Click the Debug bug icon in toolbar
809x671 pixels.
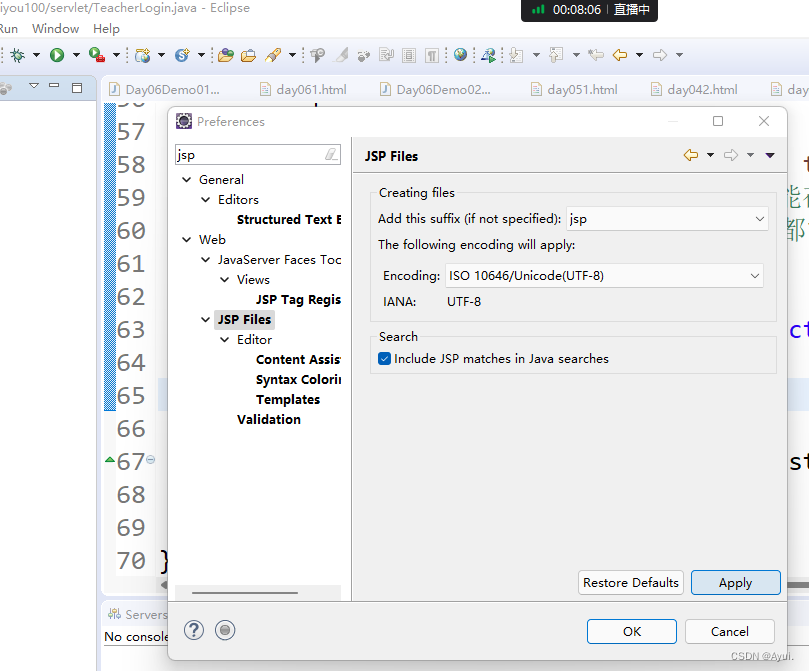(18, 55)
